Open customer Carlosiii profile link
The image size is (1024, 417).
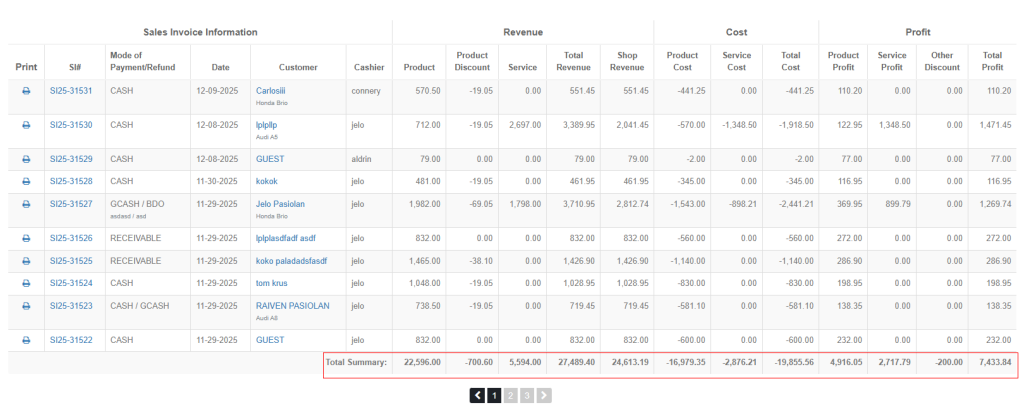tap(271, 90)
